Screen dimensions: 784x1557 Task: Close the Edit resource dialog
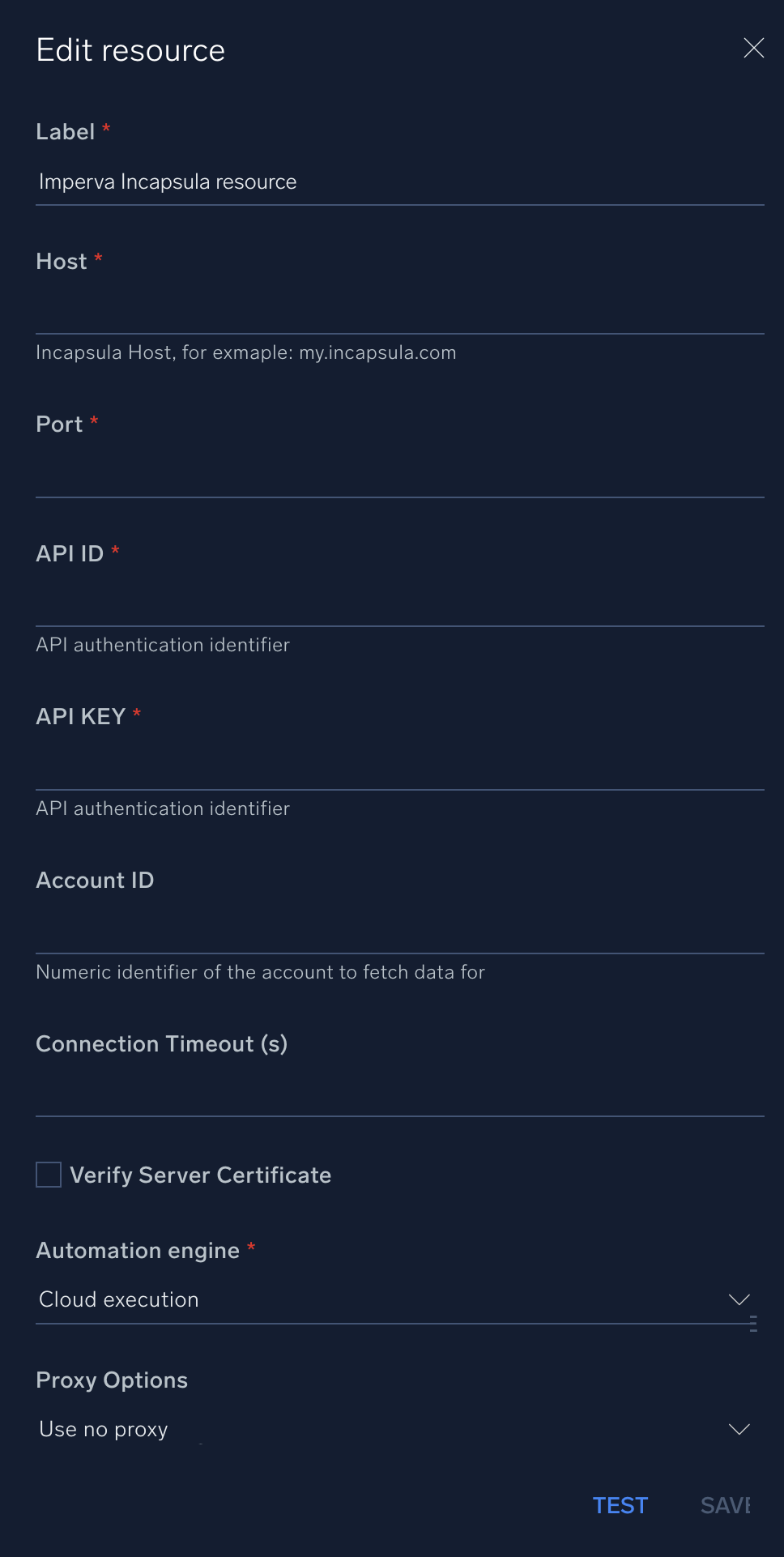click(x=754, y=48)
